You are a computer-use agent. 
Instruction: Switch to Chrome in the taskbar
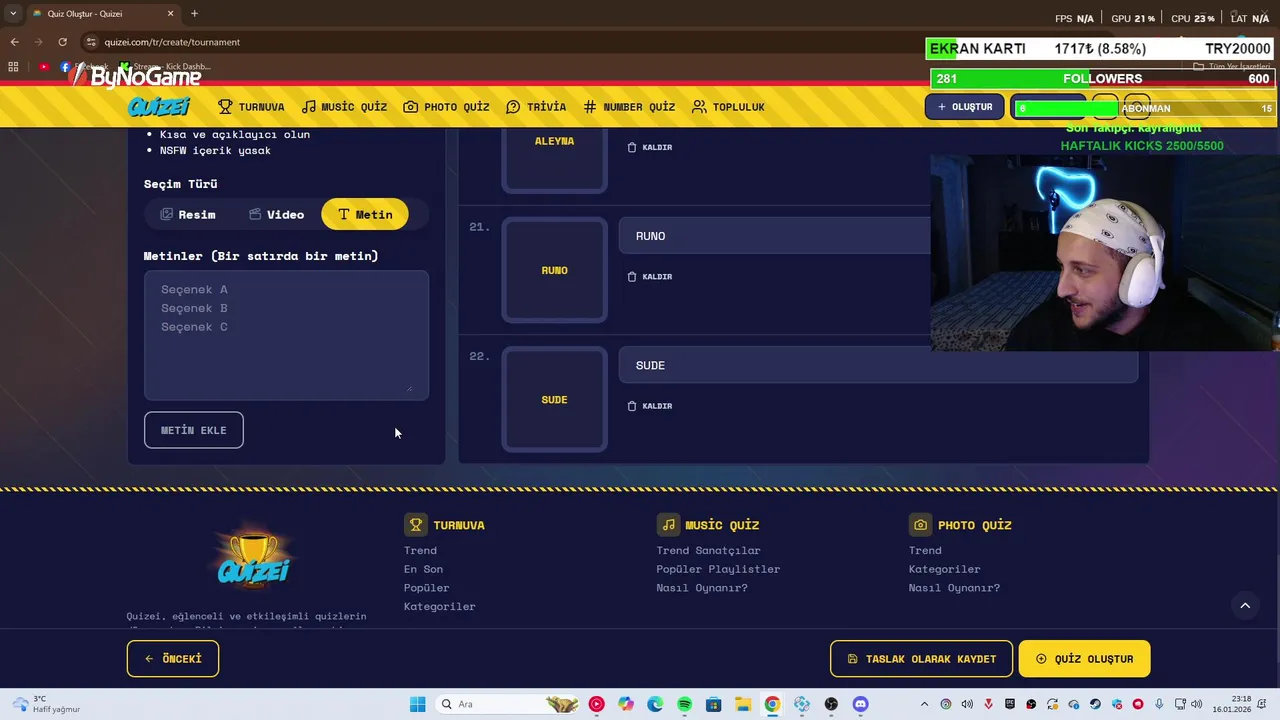pos(772,704)
